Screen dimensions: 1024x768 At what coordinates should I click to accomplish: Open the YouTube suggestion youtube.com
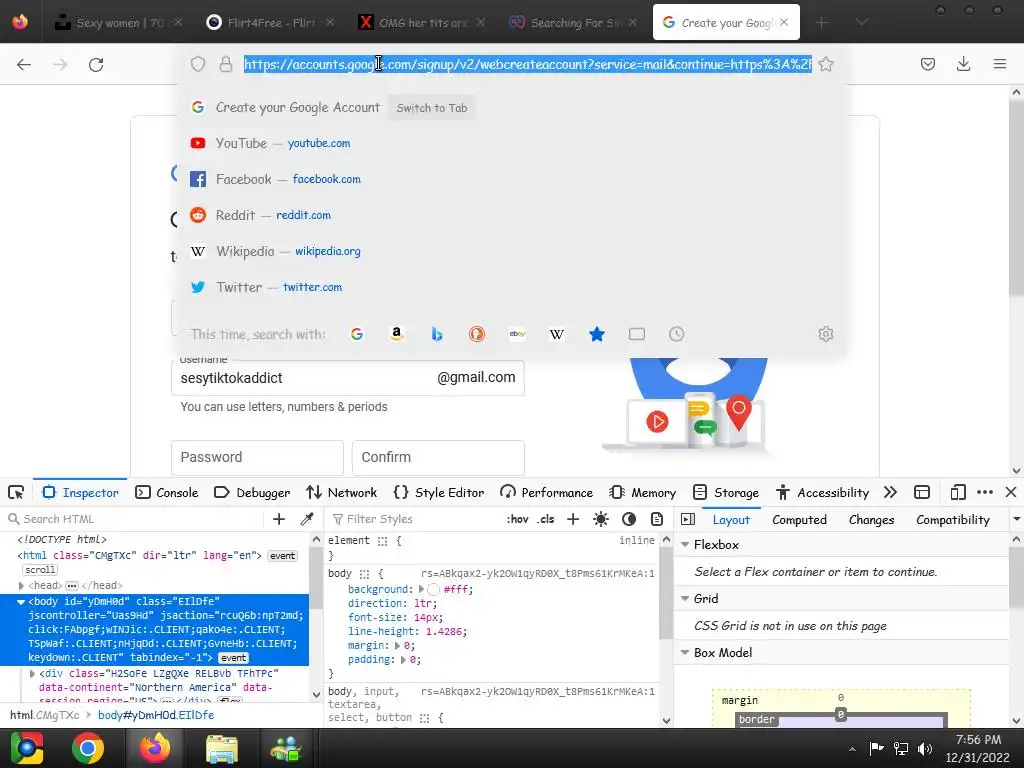(x=513, y=143)
